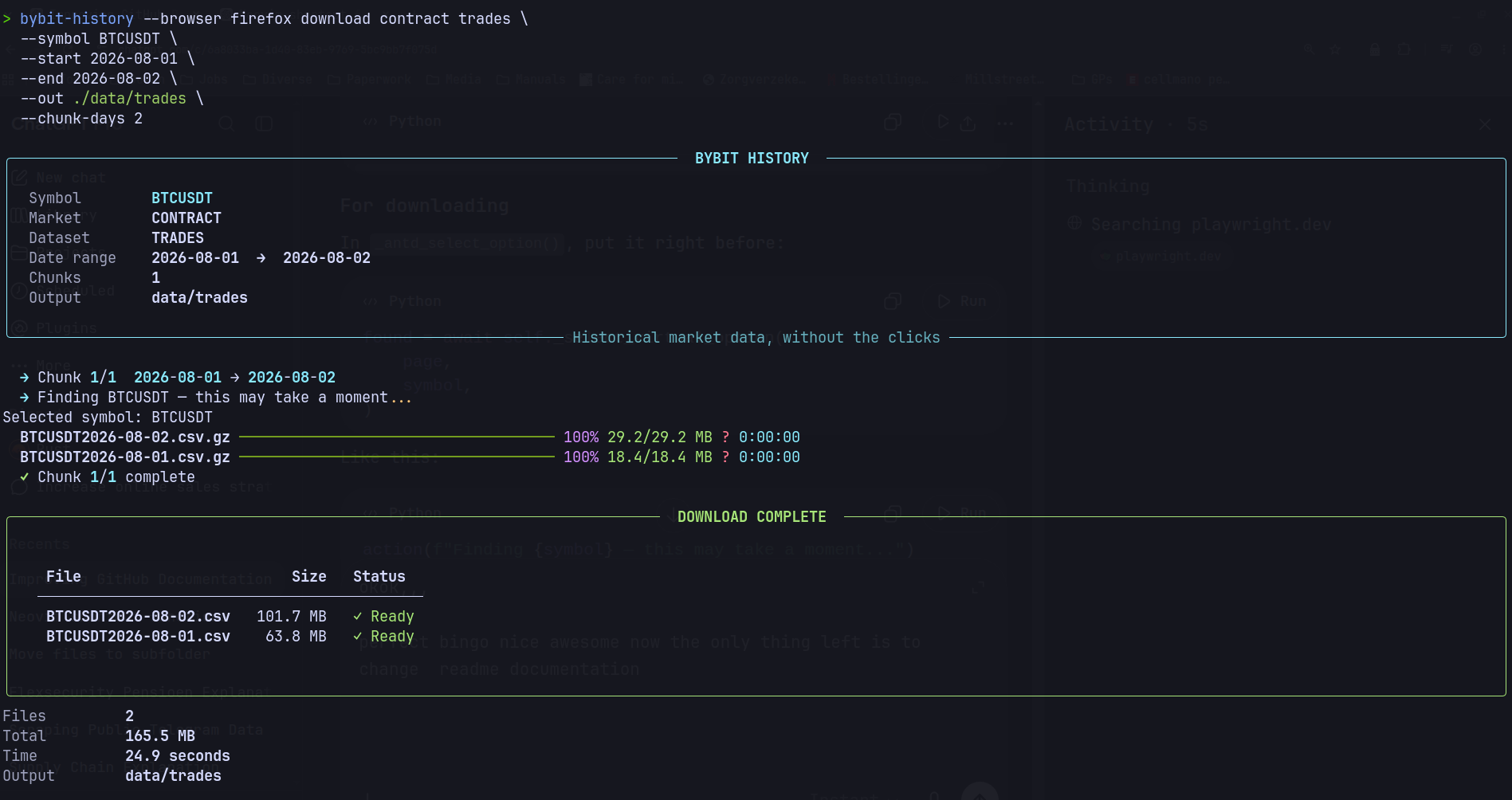Image resolution: width=1512 pixels, height=800 pixels.
Task: Click the BTCUSDT2026-08-02.csv.gz filename
Action: point(125,437)
